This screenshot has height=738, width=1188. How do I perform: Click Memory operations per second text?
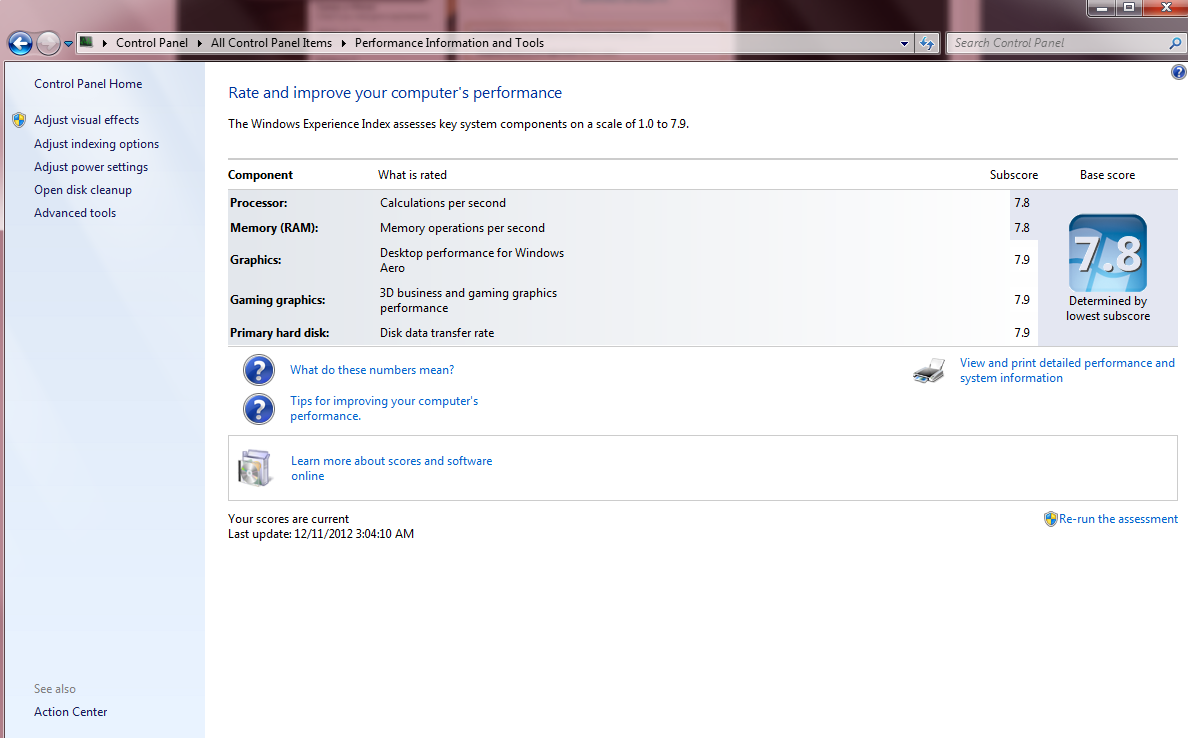[462, 228]
